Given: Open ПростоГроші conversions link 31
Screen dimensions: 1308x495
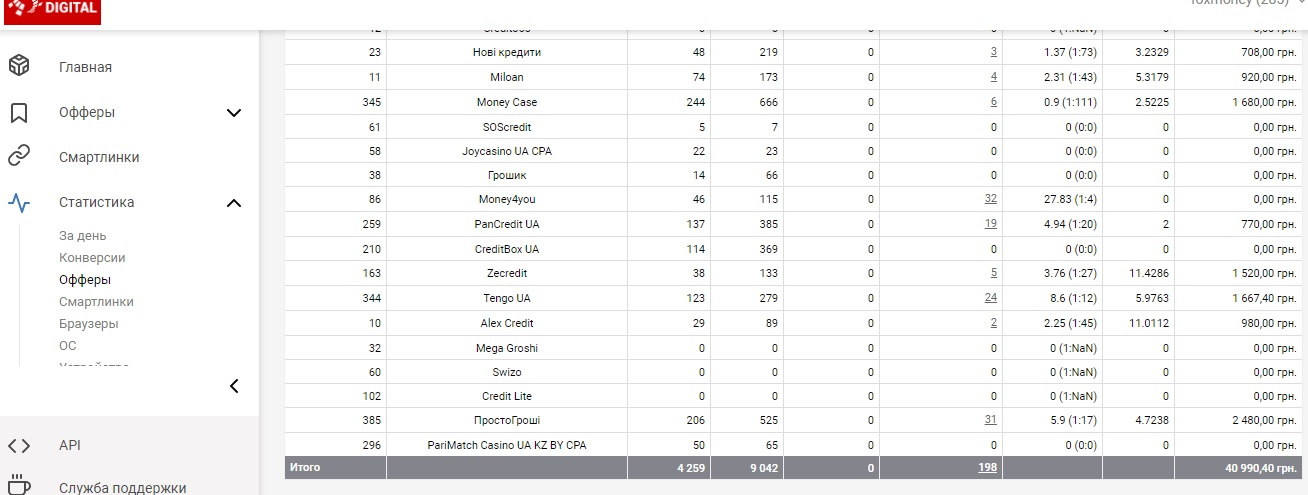Looking at the screenshot, I should 990,421.
